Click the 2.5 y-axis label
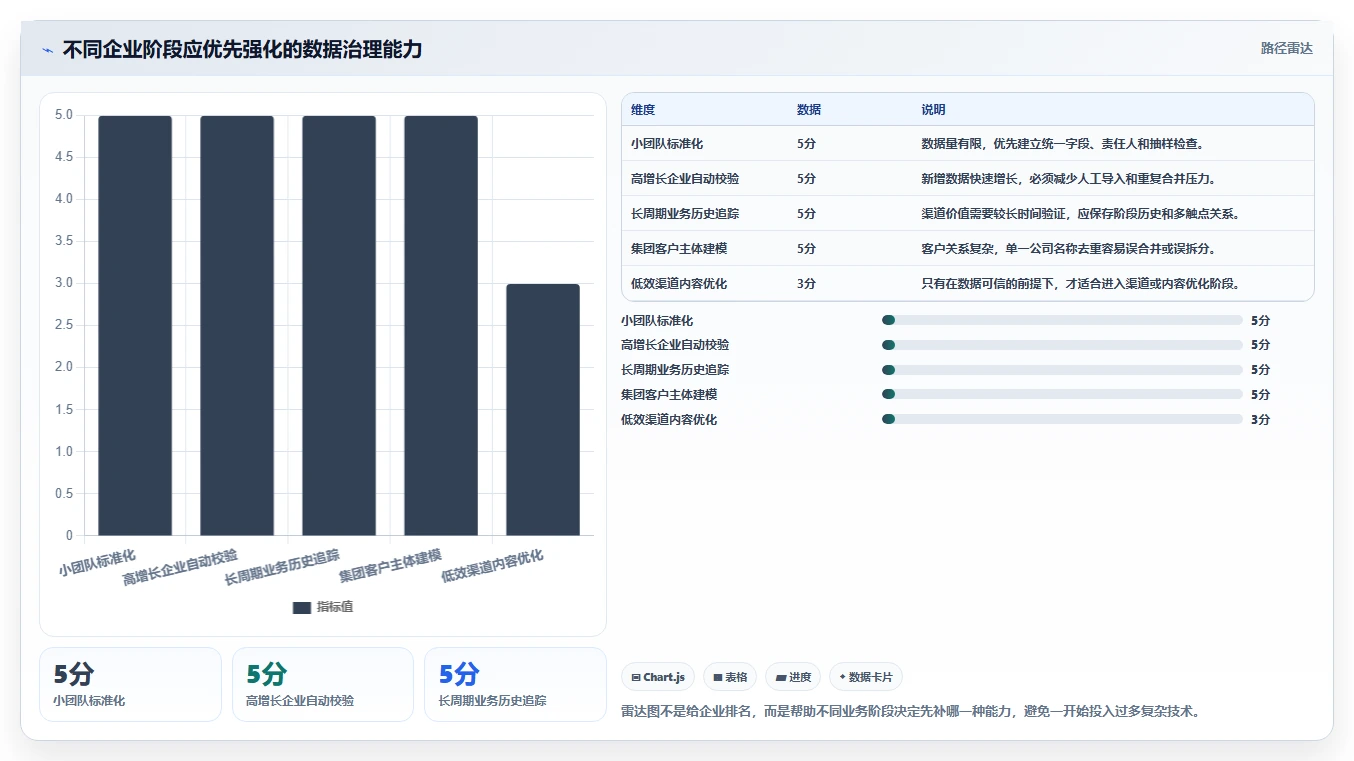The image size is (1354, 761). pyautogui.click(x=64, y=325)
